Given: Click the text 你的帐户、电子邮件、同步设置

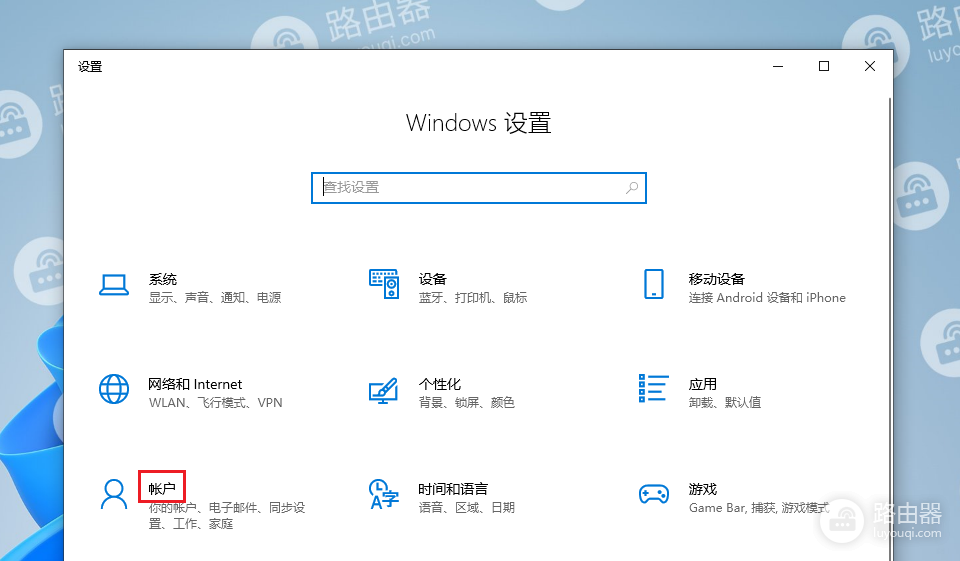Looking at the screenshot, I should (x=227, y=516).
